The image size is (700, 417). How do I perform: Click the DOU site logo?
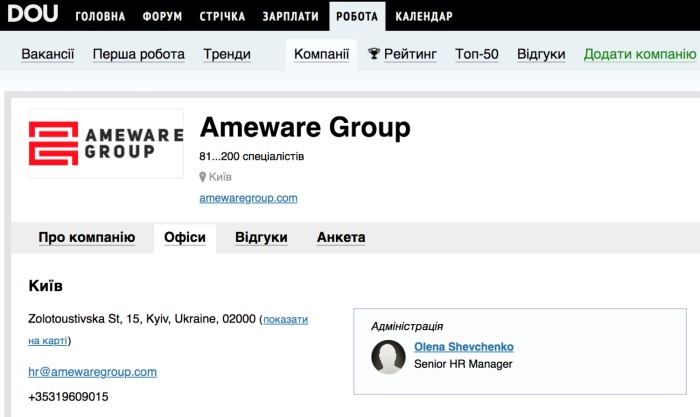[x=33, y=14]
